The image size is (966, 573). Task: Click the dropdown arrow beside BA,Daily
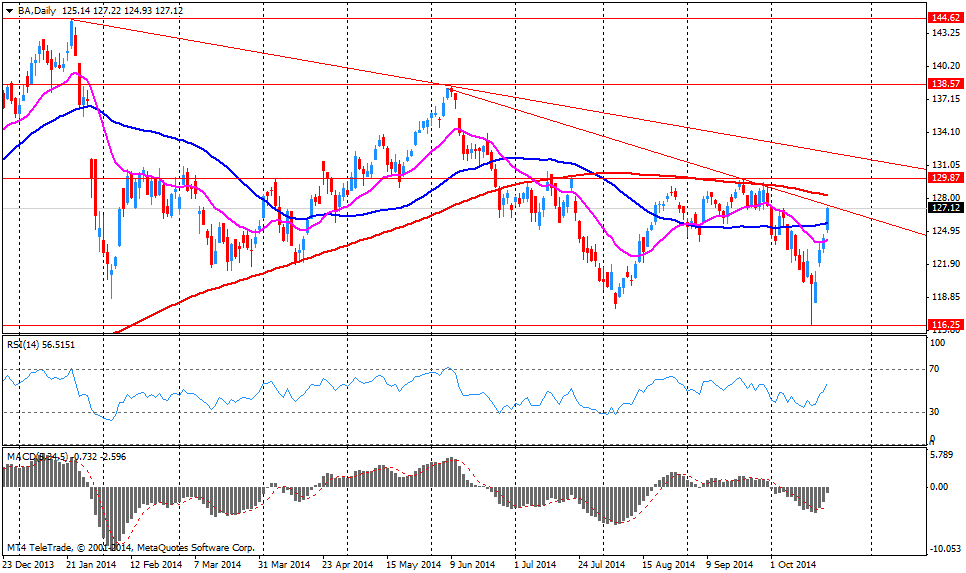click(9, 8)
